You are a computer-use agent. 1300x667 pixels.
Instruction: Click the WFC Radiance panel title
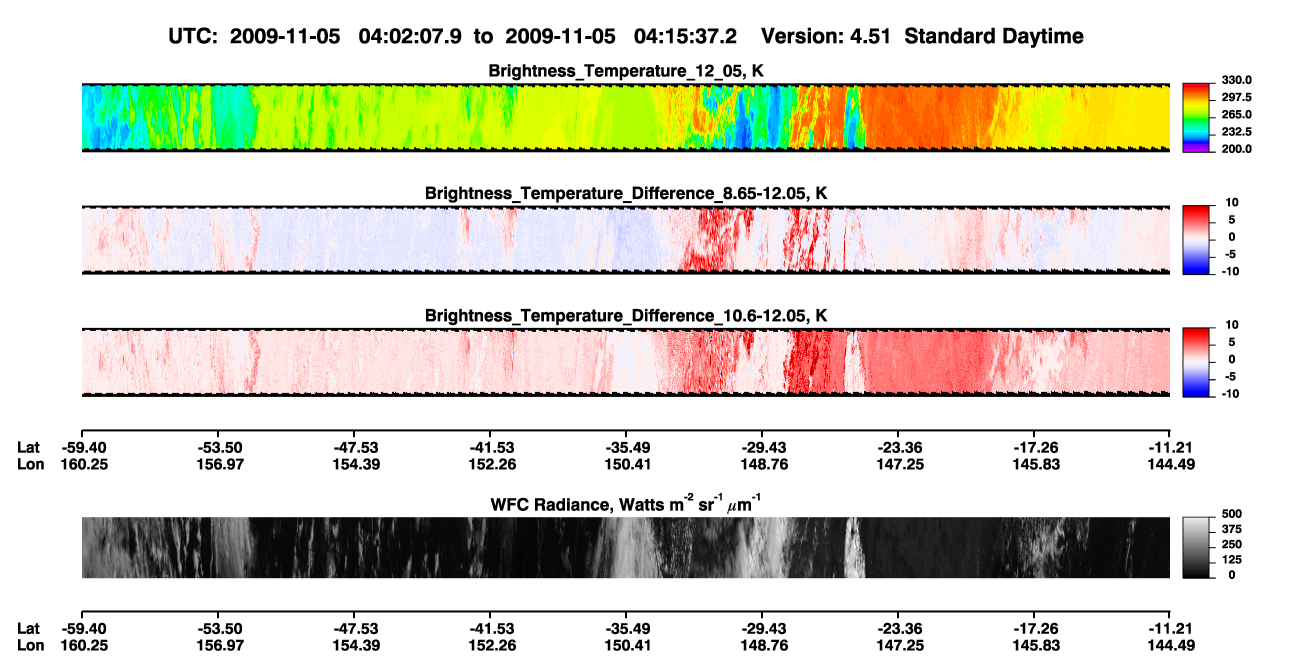626,503
